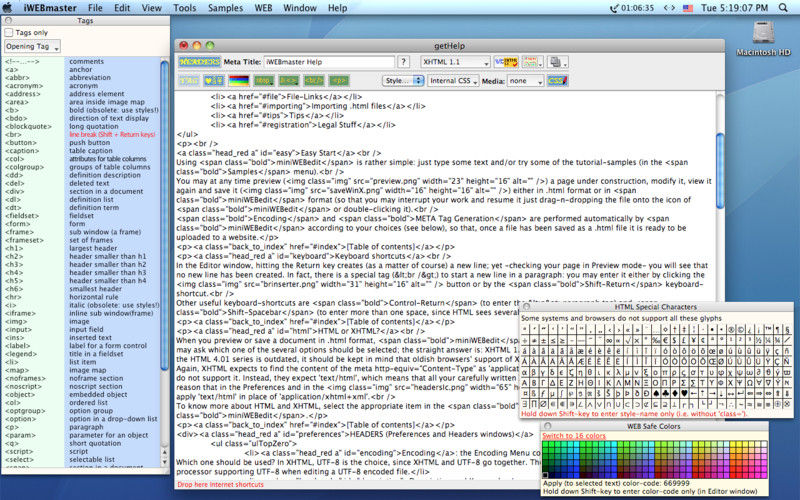Pick the selected black swatch in WEB Safe Colors

click(545, 476)
